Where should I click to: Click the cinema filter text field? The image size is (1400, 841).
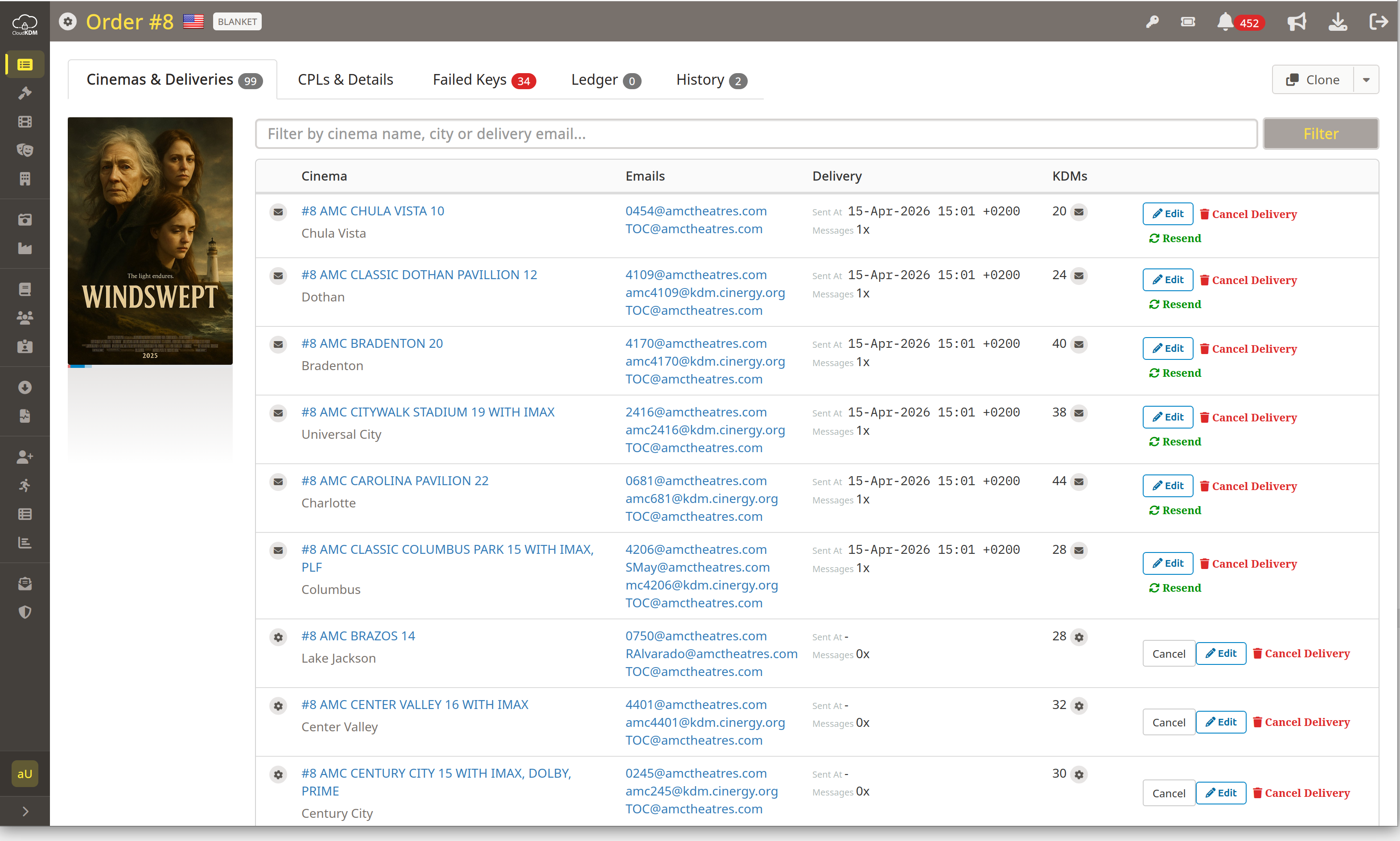pyautogui.click(x=756, y=134)
